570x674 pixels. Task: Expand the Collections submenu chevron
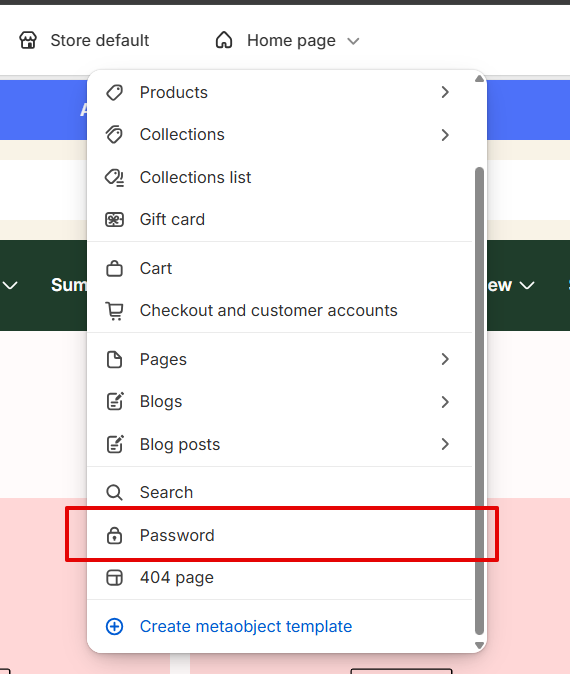pyautogui.click(x=445, y=135)
